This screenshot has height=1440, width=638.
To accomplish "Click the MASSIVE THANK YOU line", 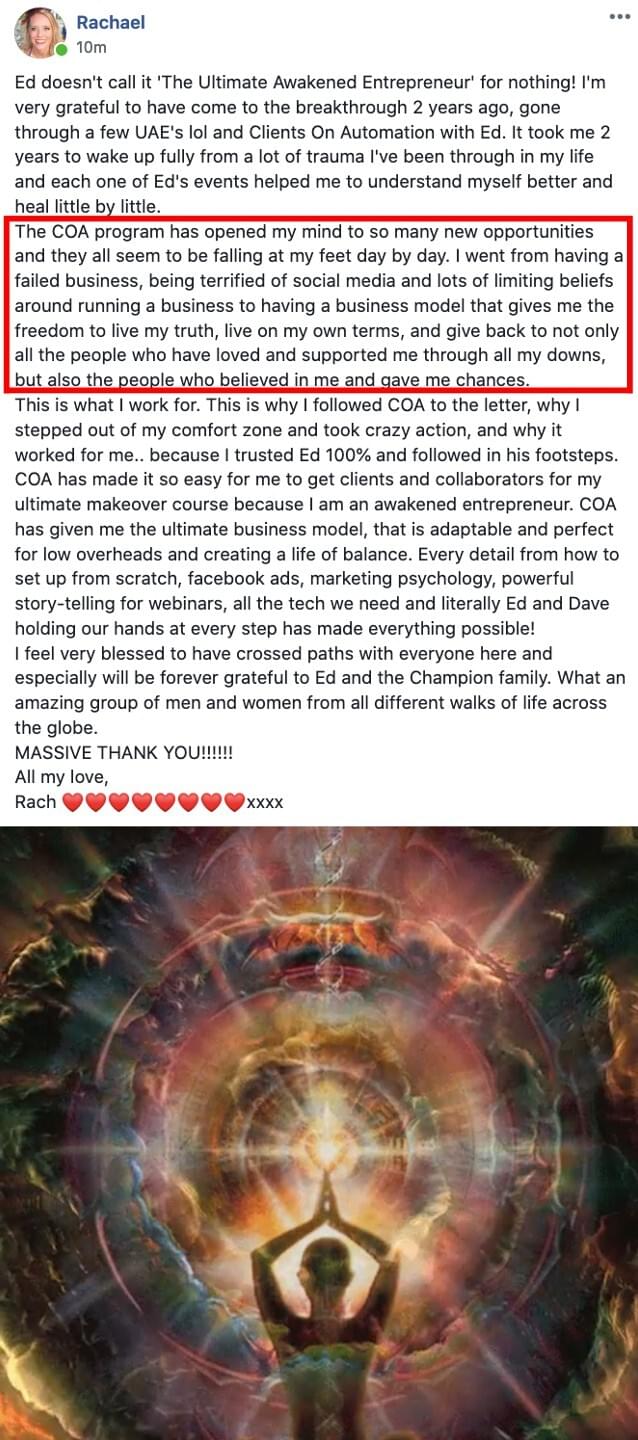I will point(124,750).
